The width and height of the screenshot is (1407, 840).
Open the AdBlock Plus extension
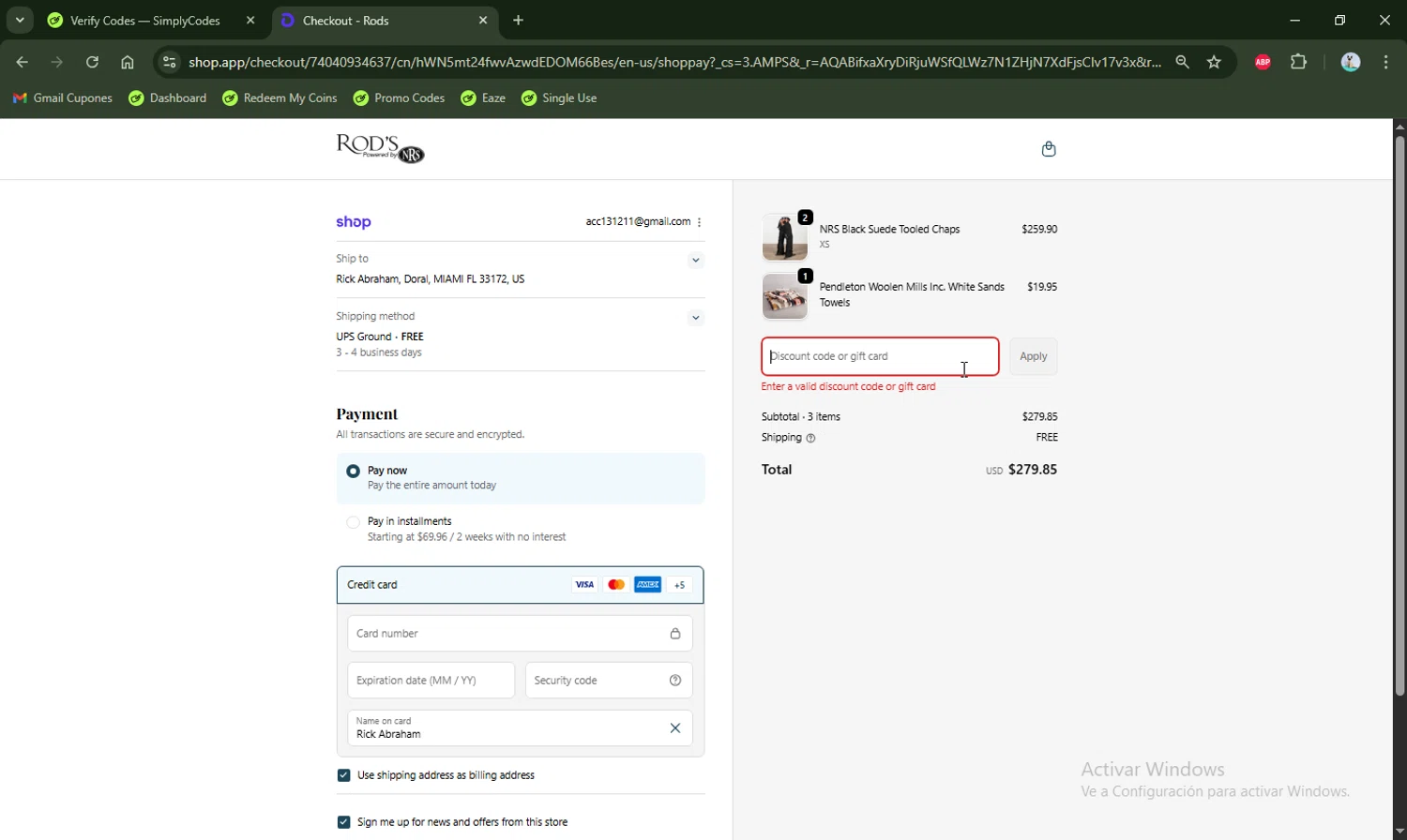(x=1263, y=63)
